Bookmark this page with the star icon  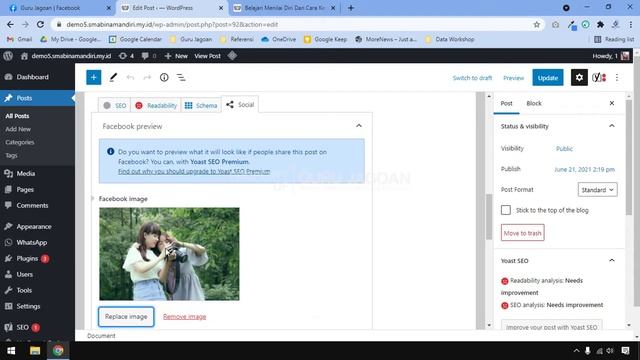tap(537, 24)
